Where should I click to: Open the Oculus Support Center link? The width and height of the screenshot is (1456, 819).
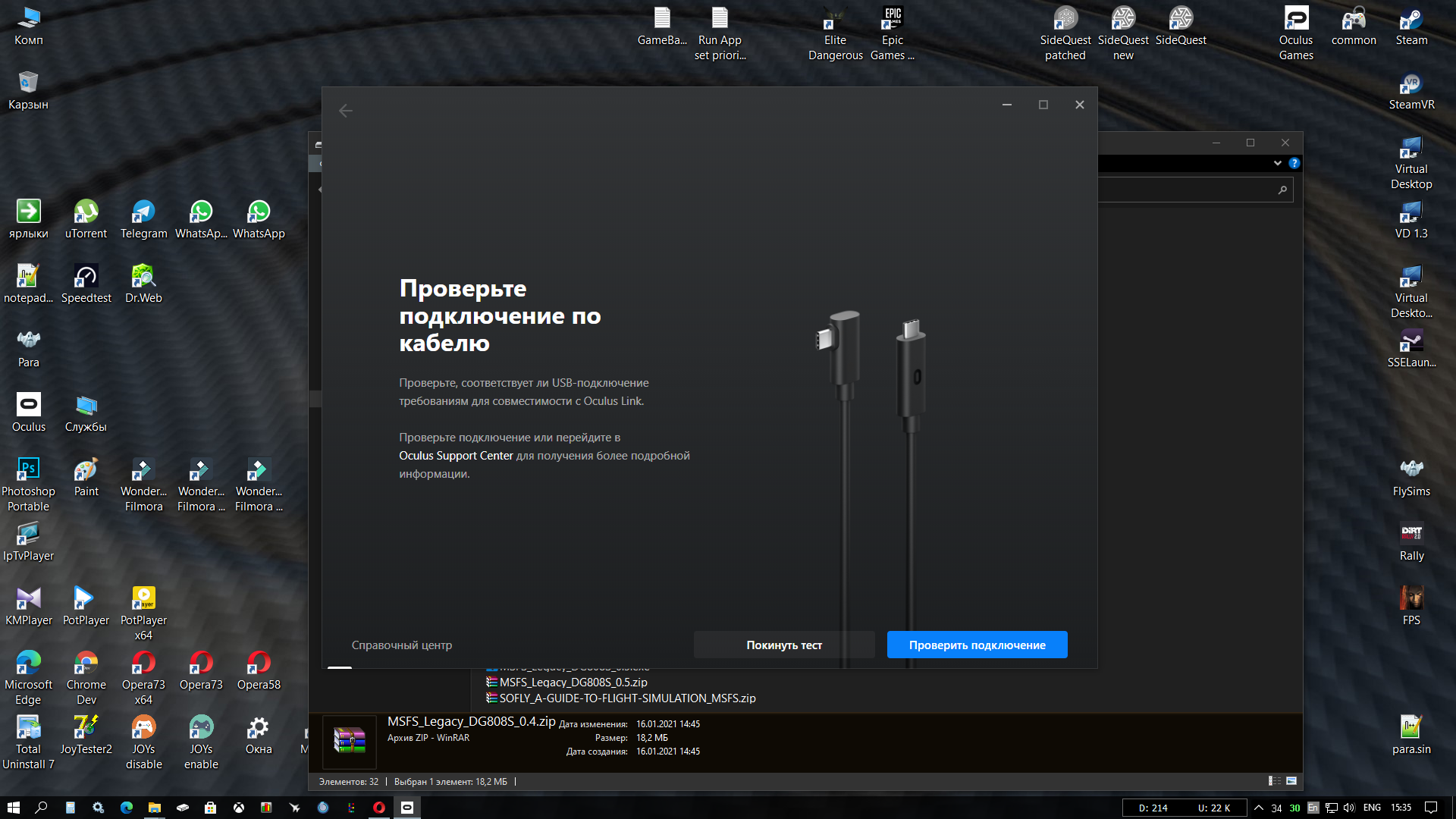point(456,456)
